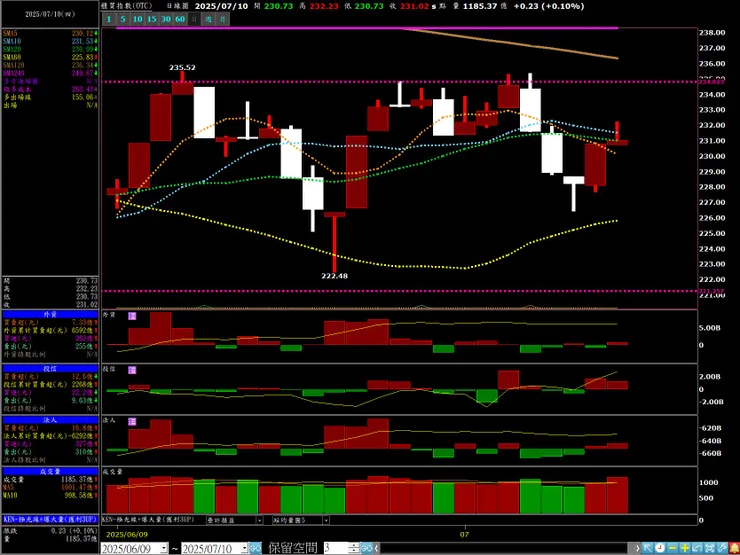Click the GO button beside 保留空間 field

[367, 548]
